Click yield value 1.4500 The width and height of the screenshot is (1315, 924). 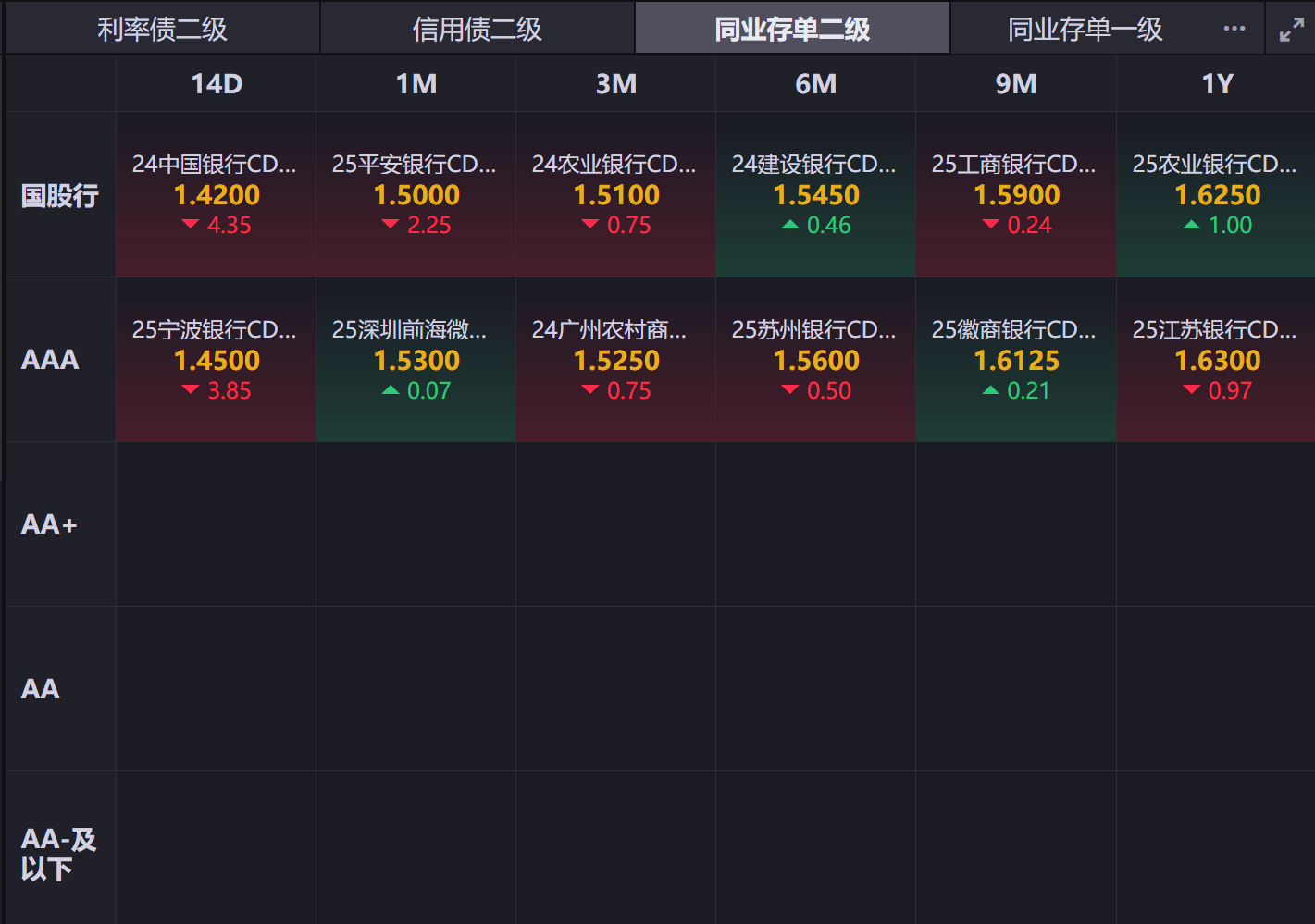(217, 361)
